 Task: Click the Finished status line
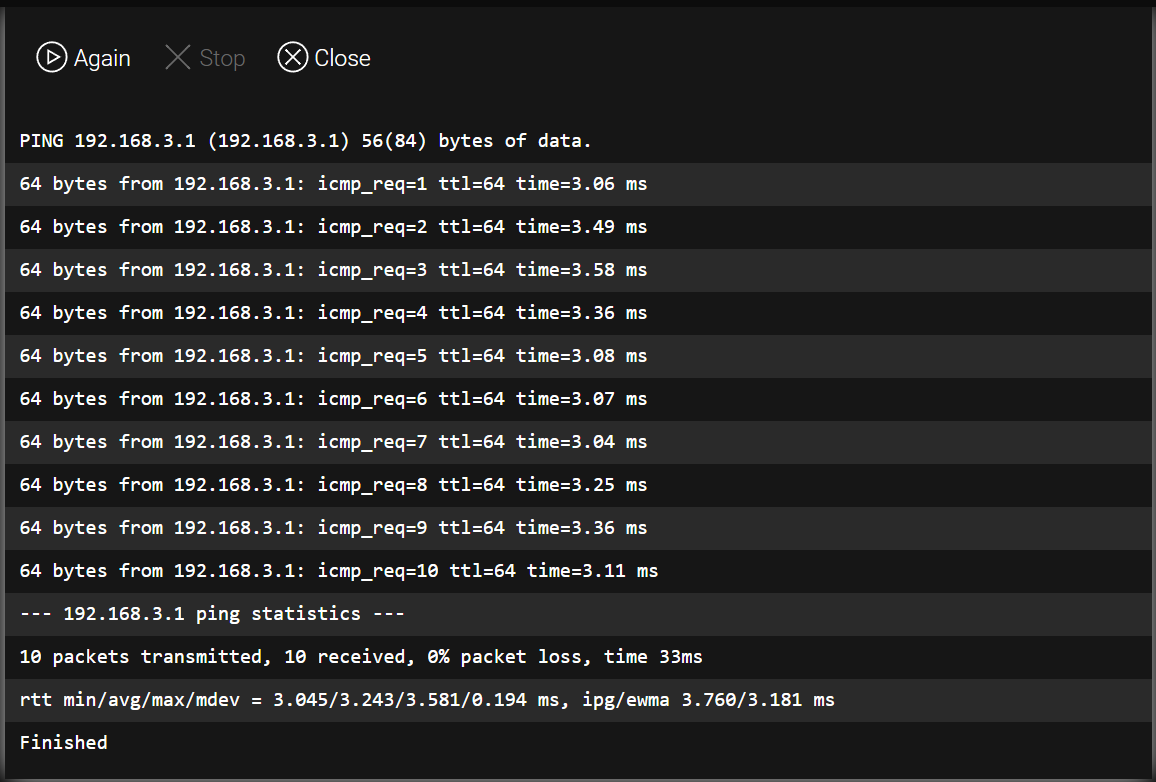point(579,743)
